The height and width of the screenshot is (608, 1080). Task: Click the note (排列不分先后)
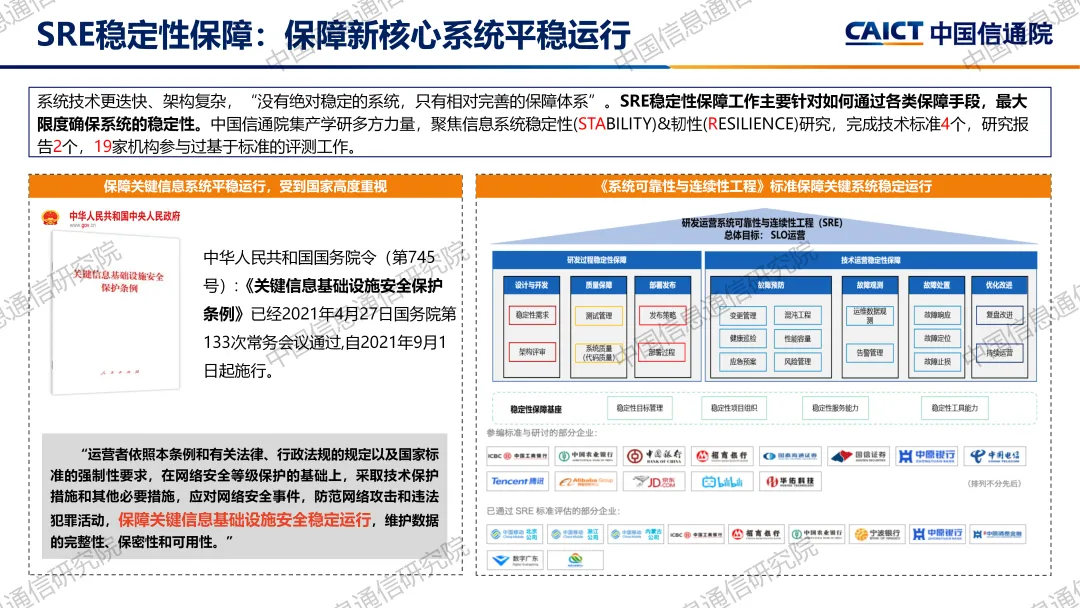click(x=994, y=483)
